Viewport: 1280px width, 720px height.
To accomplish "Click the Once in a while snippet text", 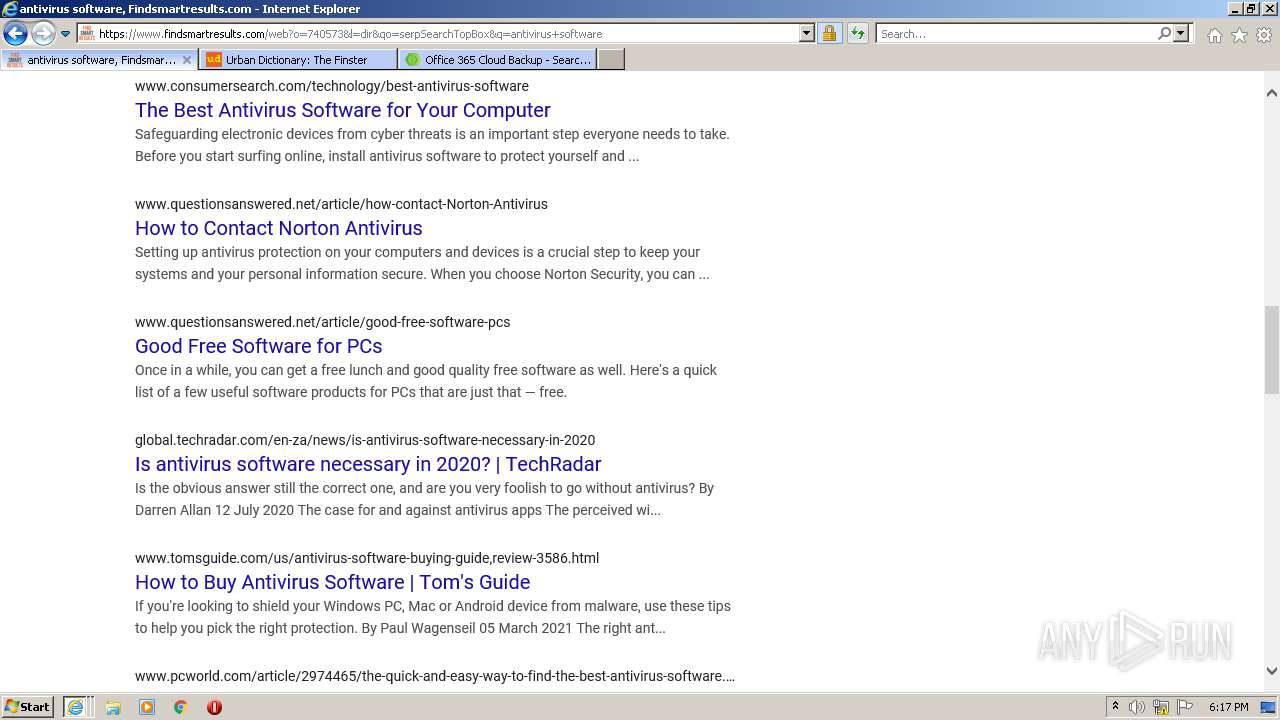I will pos(426,381).
